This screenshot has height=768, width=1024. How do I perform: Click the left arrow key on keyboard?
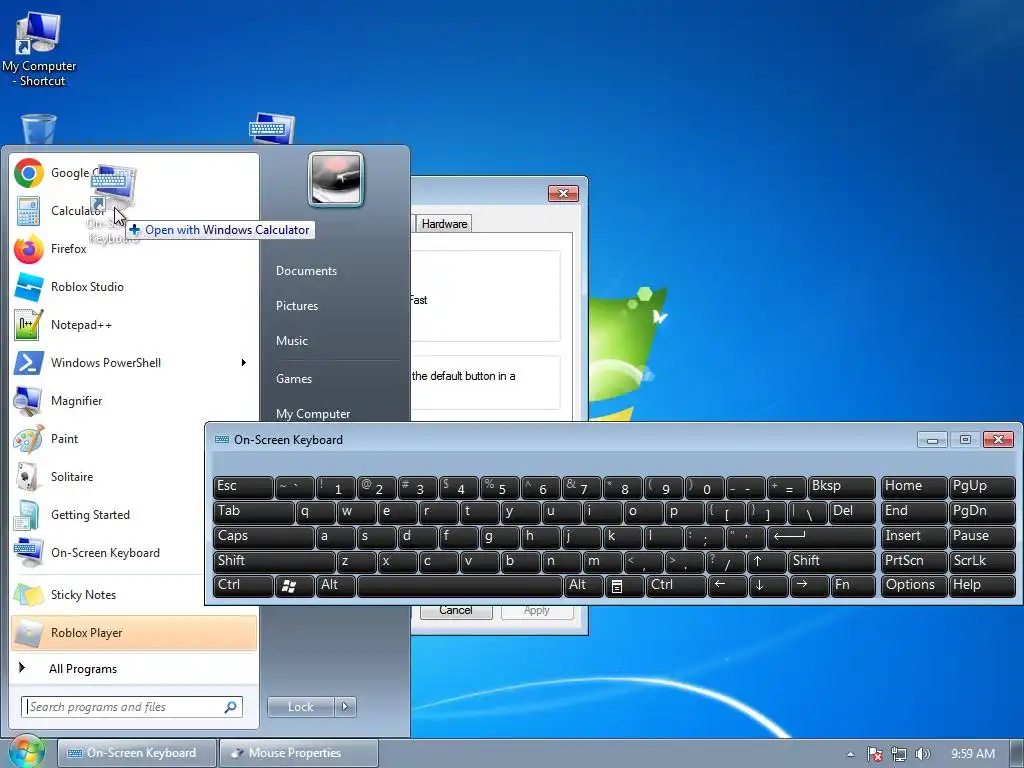[x=726, y=586]
